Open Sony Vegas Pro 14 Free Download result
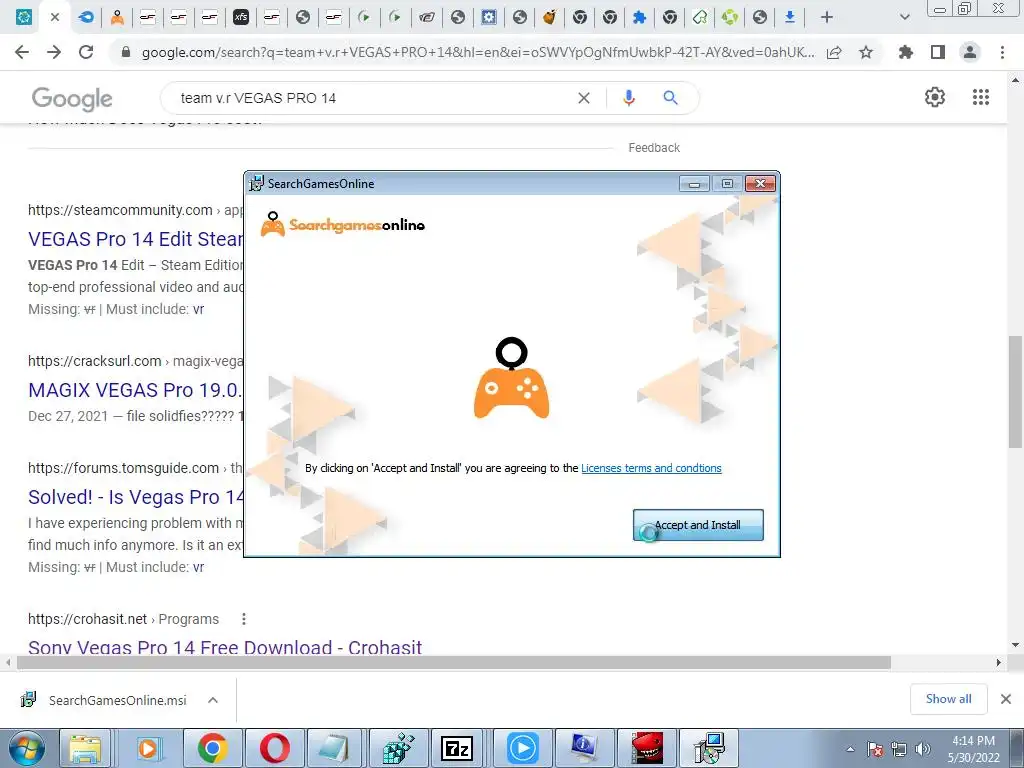Image resolution: width=1024 pixels, height=768 pixels. [x=225, y=647]
